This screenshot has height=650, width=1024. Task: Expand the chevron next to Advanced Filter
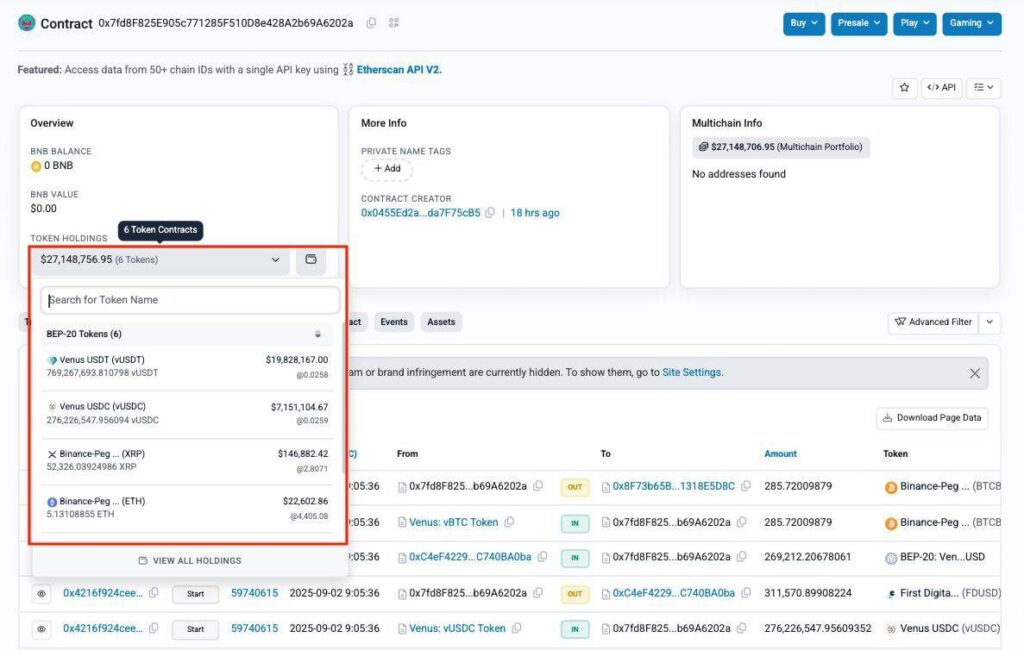989,322
